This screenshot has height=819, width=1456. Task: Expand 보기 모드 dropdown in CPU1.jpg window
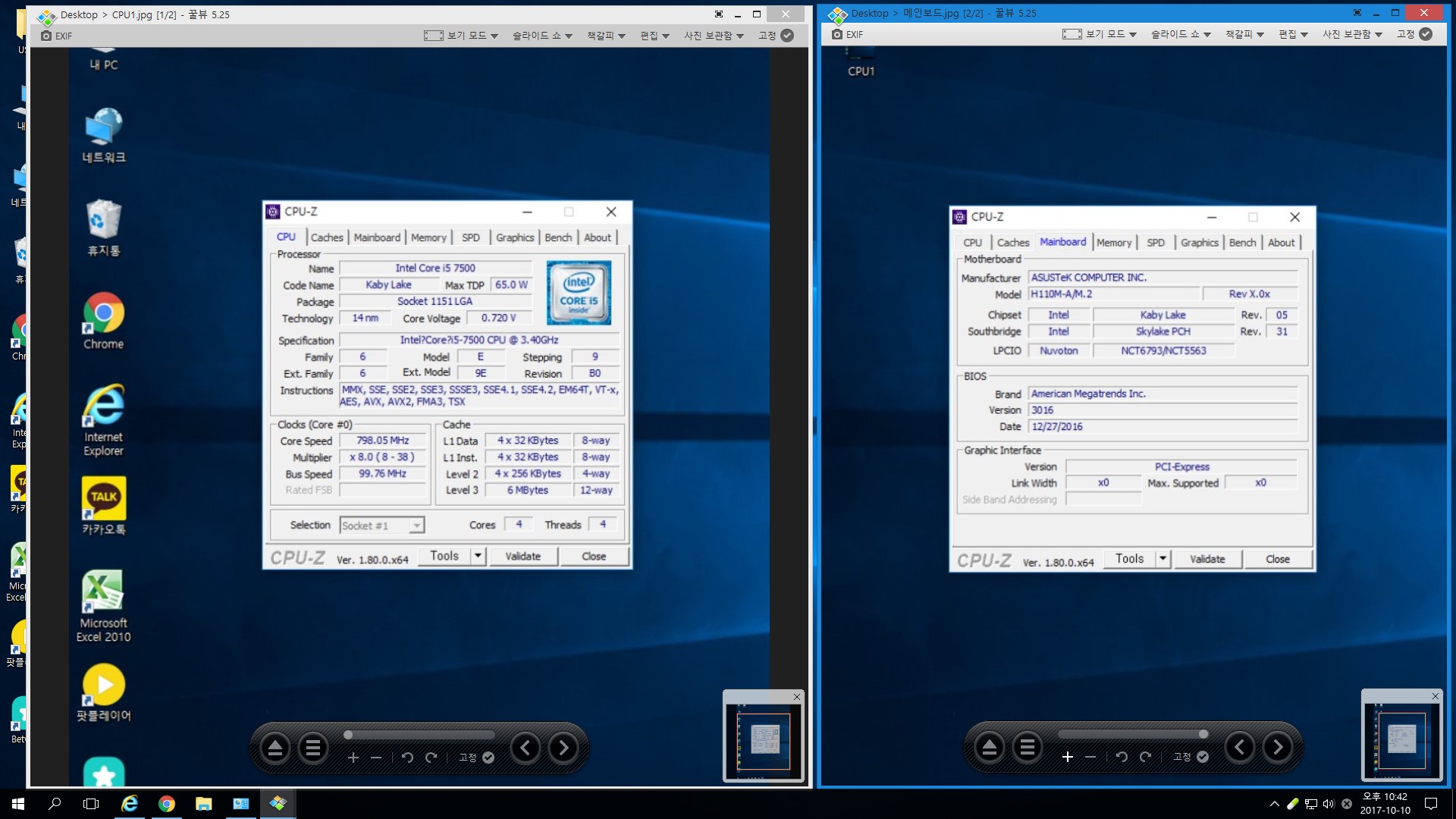click(461, 36)
